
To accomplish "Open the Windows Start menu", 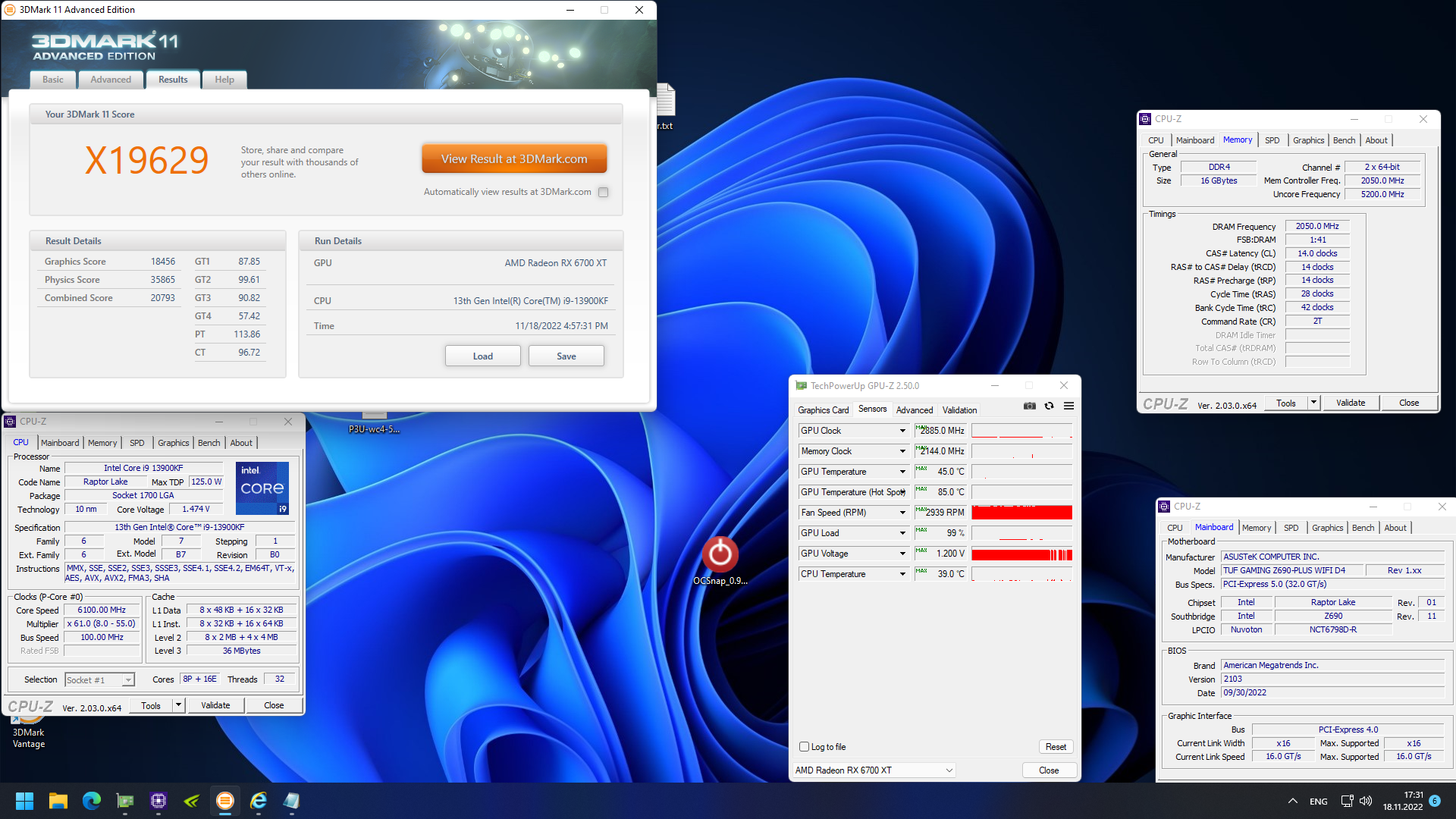I will [x=24, y=801].
